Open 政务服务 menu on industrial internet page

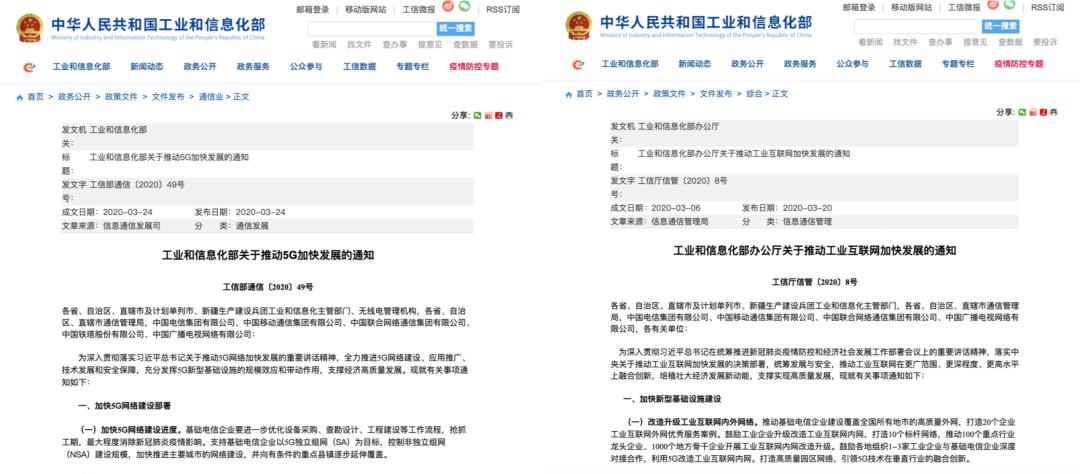(800, 64)
